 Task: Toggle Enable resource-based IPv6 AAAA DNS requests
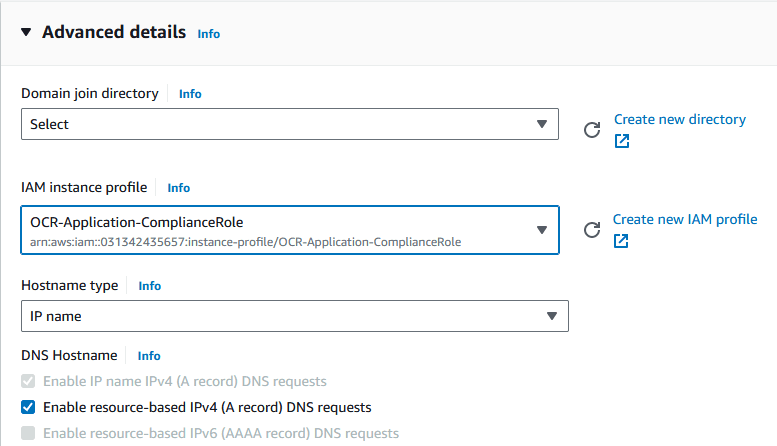click(28, 433)
